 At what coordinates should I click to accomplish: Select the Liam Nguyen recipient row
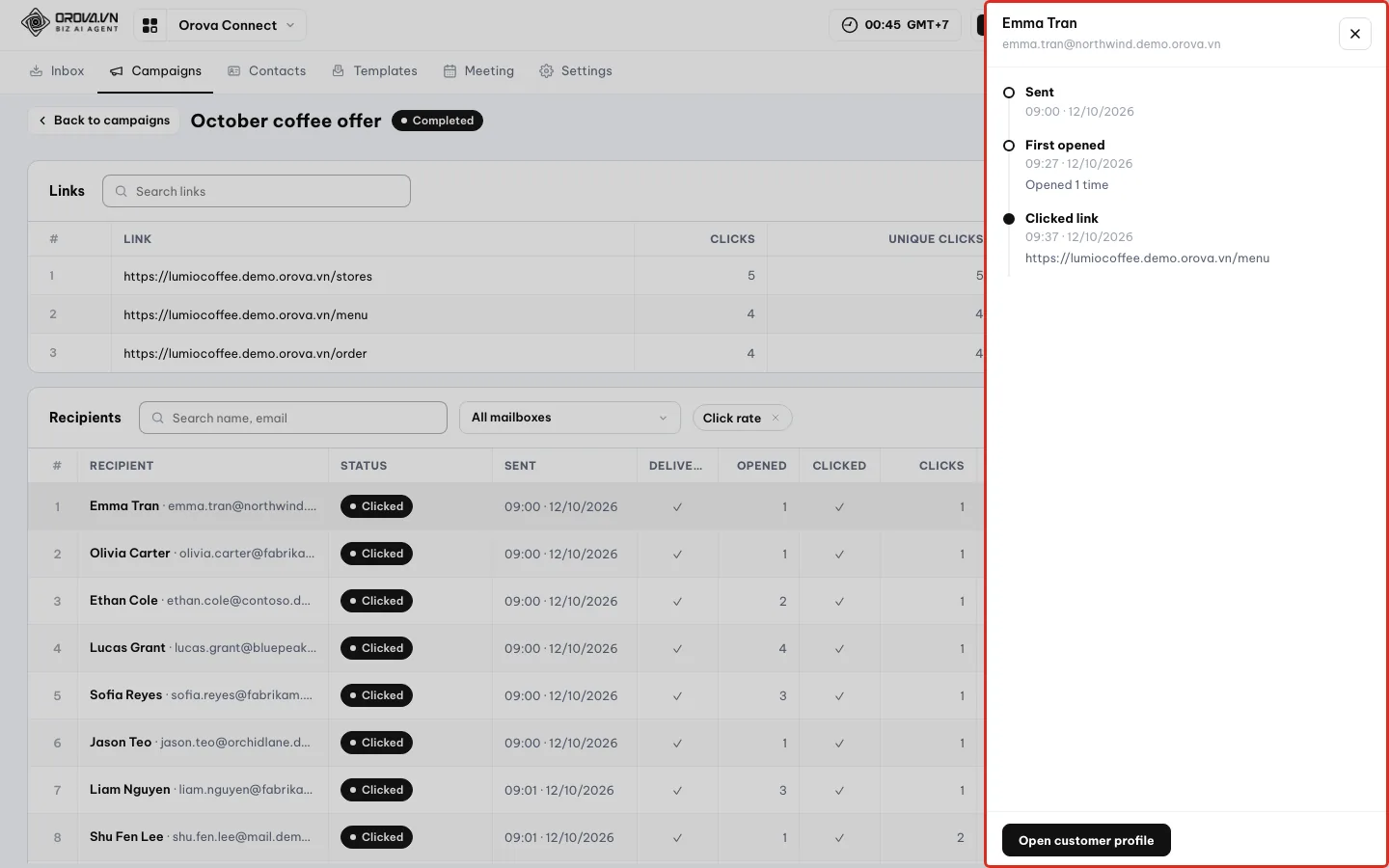(505, 790)
